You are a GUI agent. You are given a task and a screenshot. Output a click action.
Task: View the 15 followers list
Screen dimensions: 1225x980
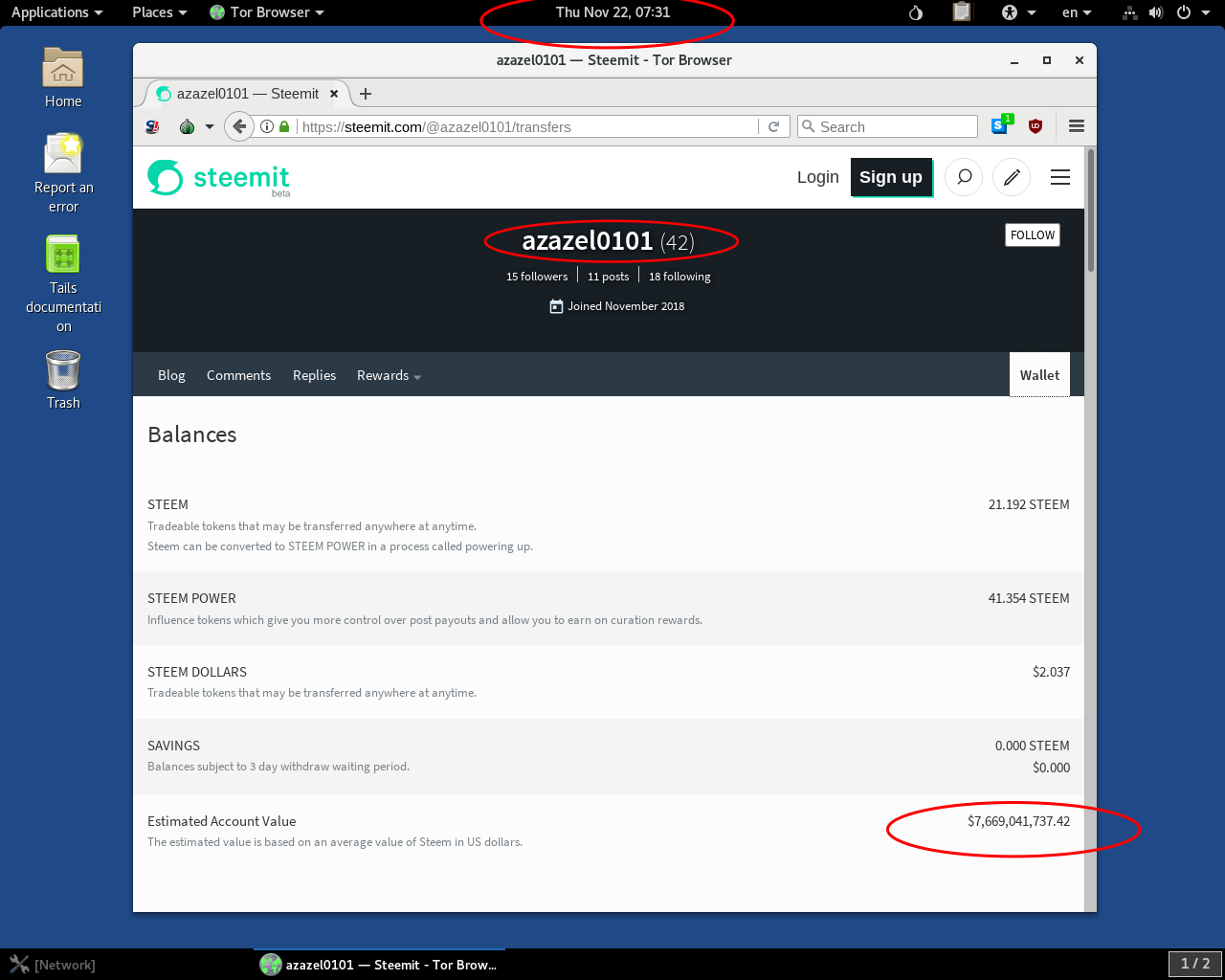537,277
